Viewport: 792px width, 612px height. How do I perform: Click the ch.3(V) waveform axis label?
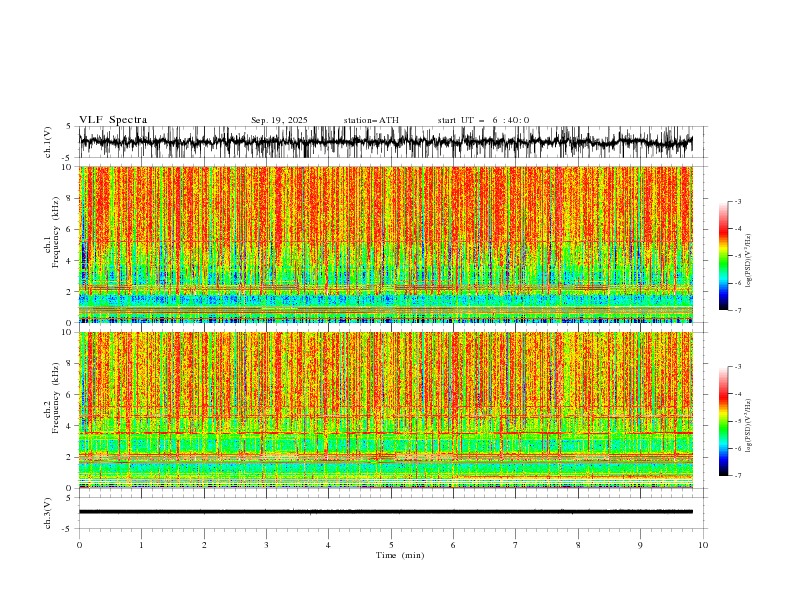pyautogui.click(x=48, y=513)
